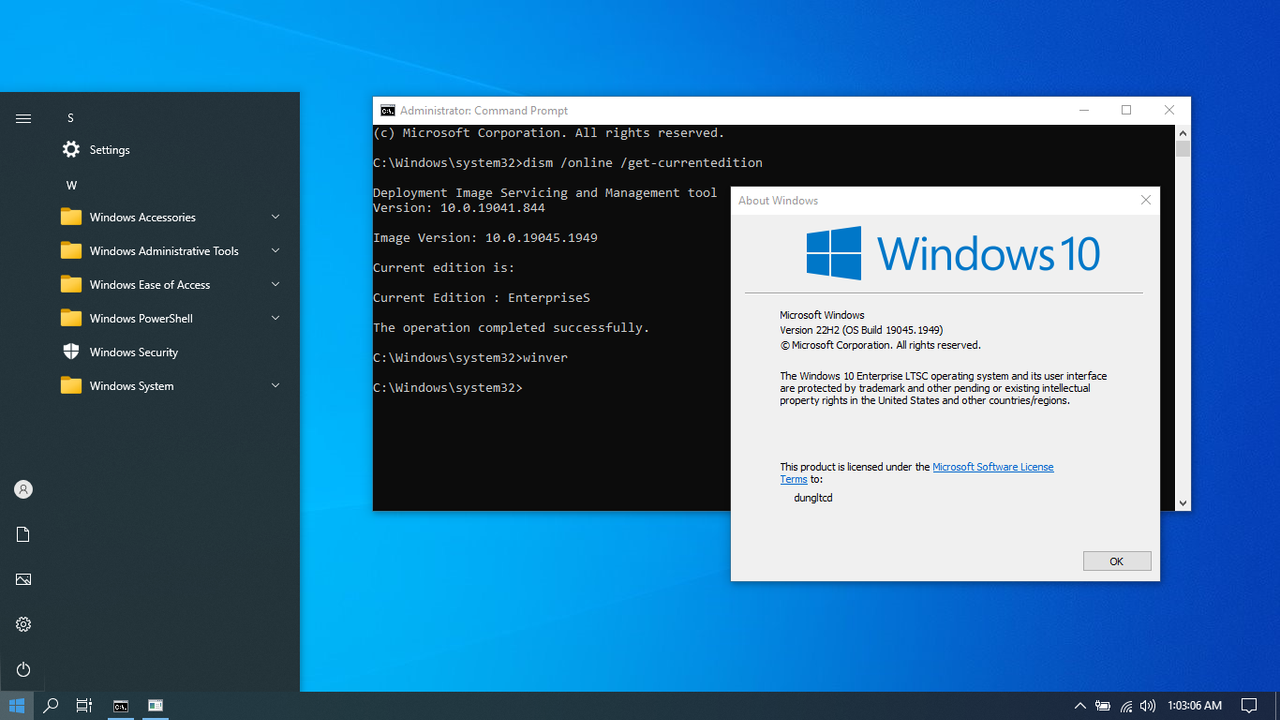
Task: Expand Windows Administrative Tools chevron
Action: click(275, 251)
